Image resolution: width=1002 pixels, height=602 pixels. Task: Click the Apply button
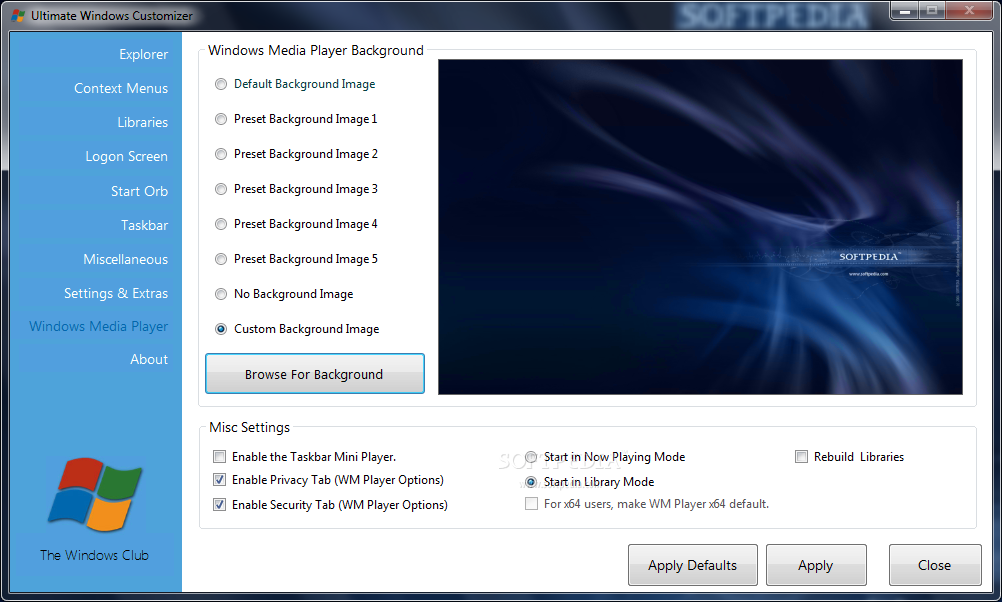pyautogui.click(x=816, y=565)
